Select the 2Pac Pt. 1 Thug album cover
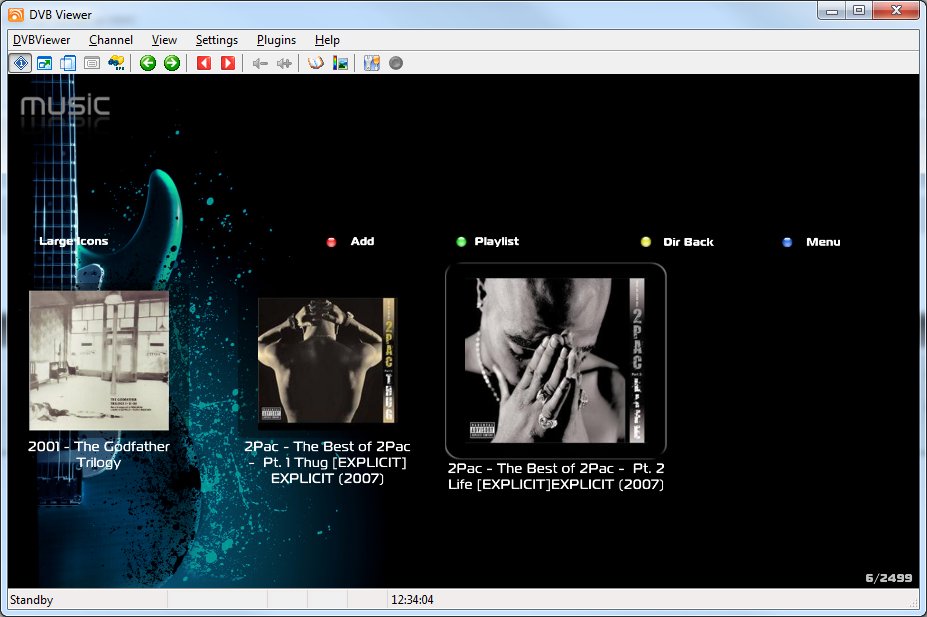This screenshot has height=617, width=927. pyautogui.click(x=327, y=360)
